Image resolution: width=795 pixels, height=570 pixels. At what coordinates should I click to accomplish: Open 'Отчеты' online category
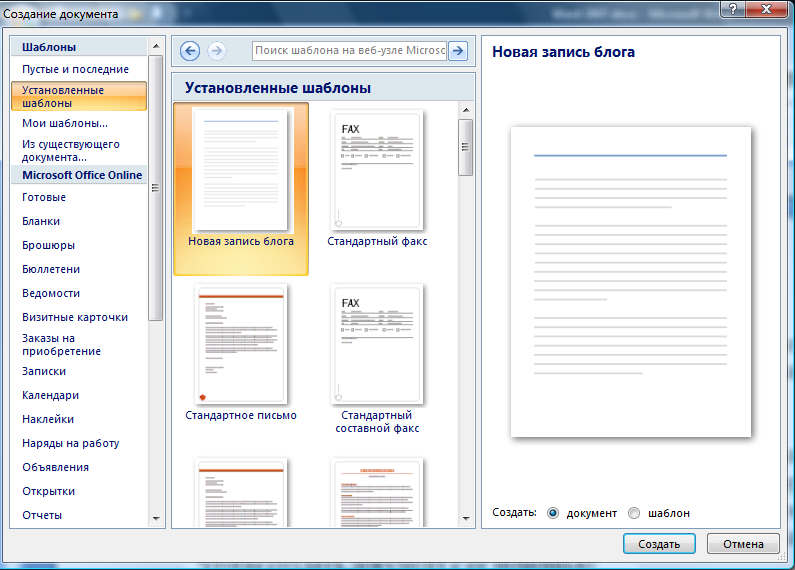click(x=42, y=515)
